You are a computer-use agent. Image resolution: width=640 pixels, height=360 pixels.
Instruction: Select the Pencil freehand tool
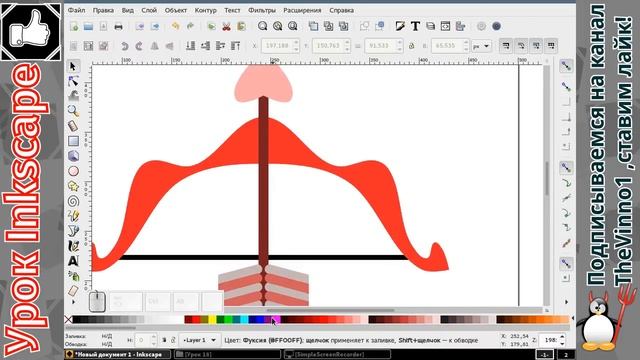(73, 216)
